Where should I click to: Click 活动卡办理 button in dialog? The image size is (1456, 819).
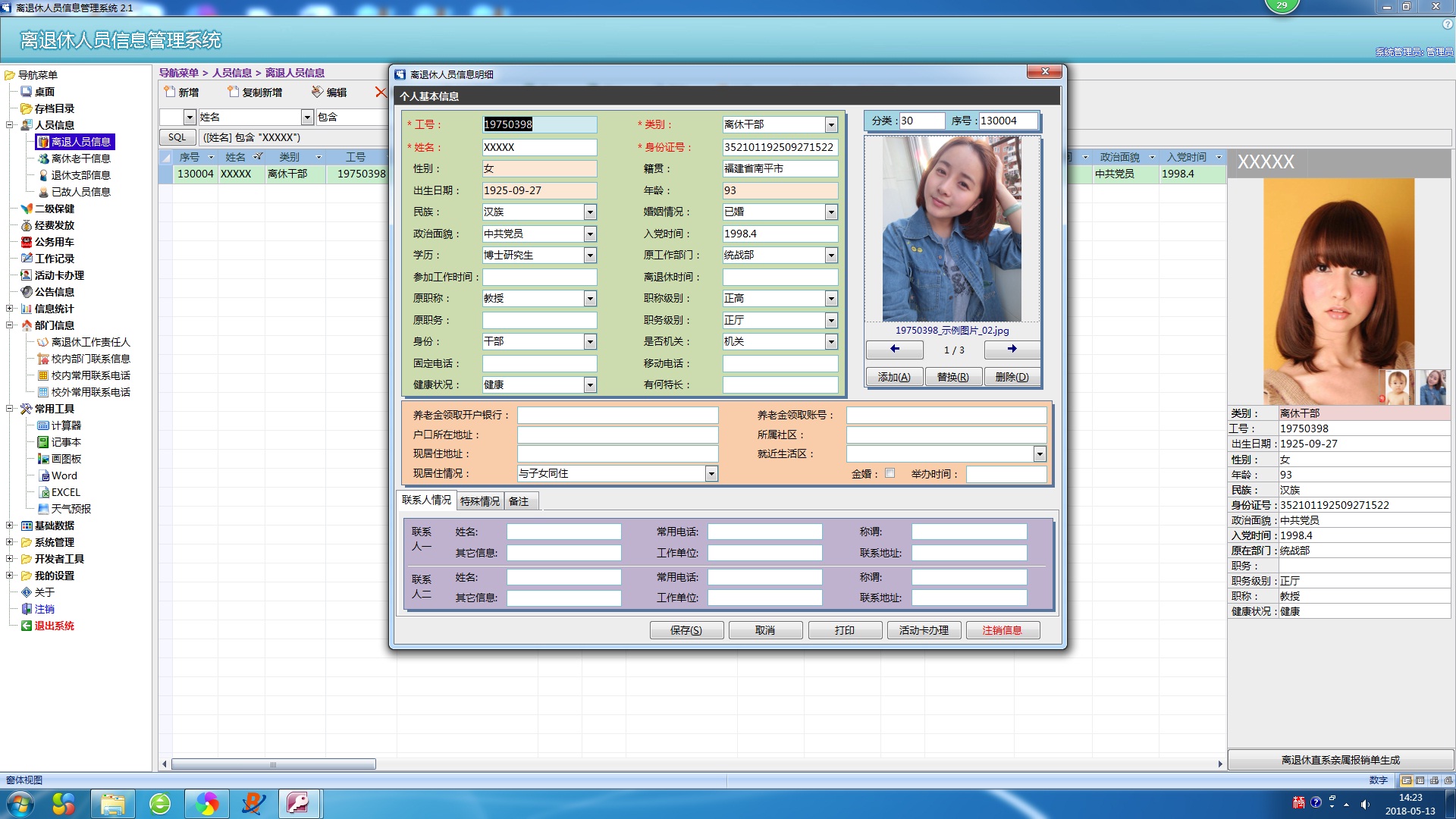(x=924, y=630)
